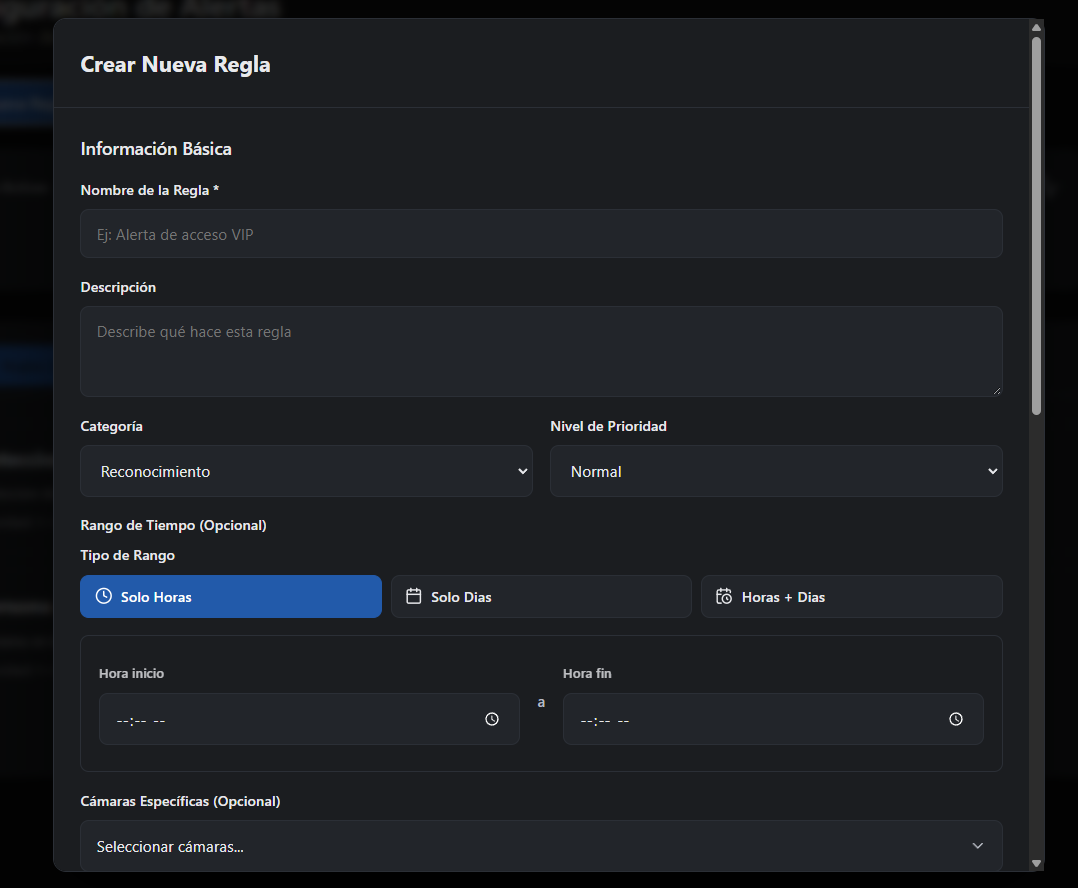Open the Nivel de Prioridad dropdown
This screenshot has width=1078, height=888.
coord(776,471)
